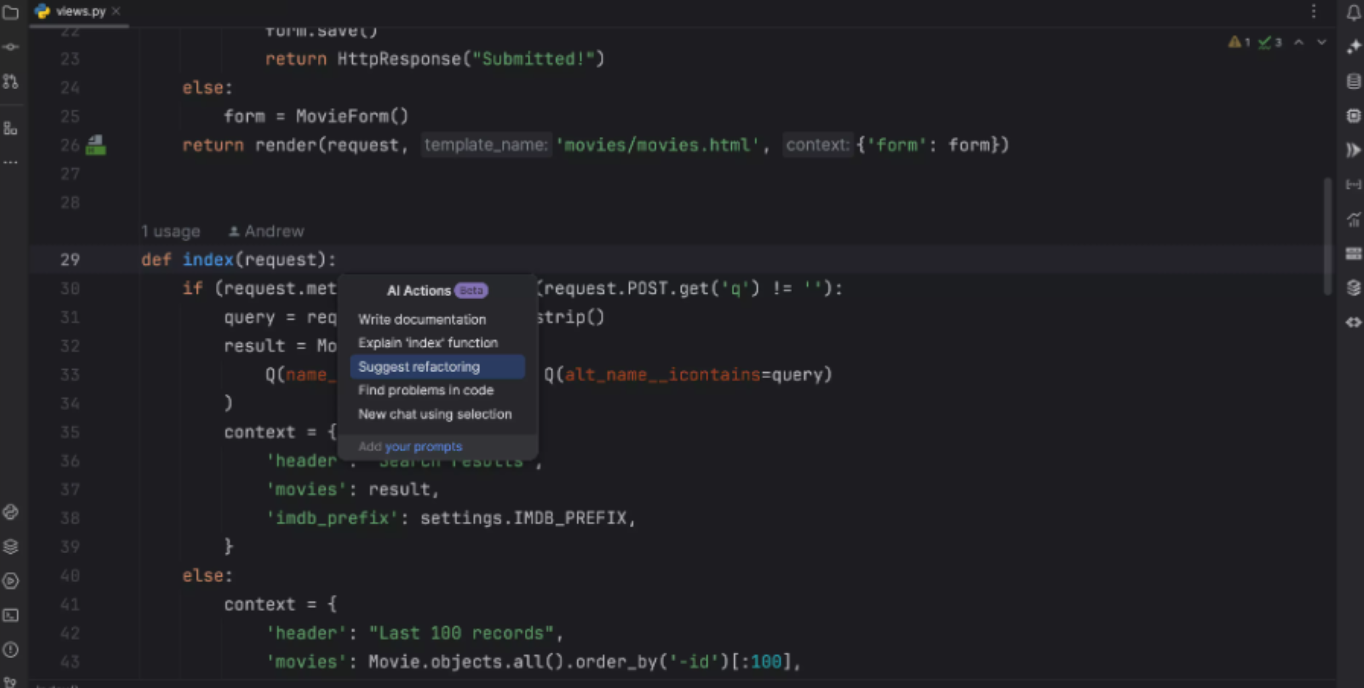
Task: Open the AI Assistant sparkle panel
Action: pos(1353,47)
